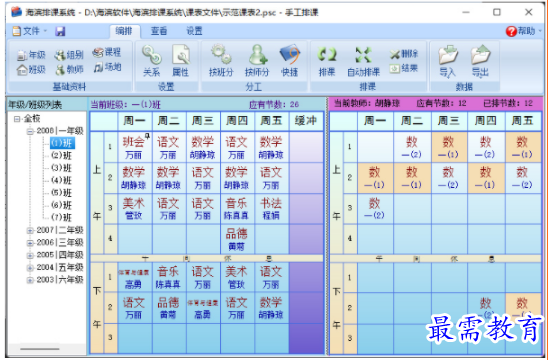Collapse the 2008|一年级 tree node
The width and height of the screenshot is (550, 360).
30,132
